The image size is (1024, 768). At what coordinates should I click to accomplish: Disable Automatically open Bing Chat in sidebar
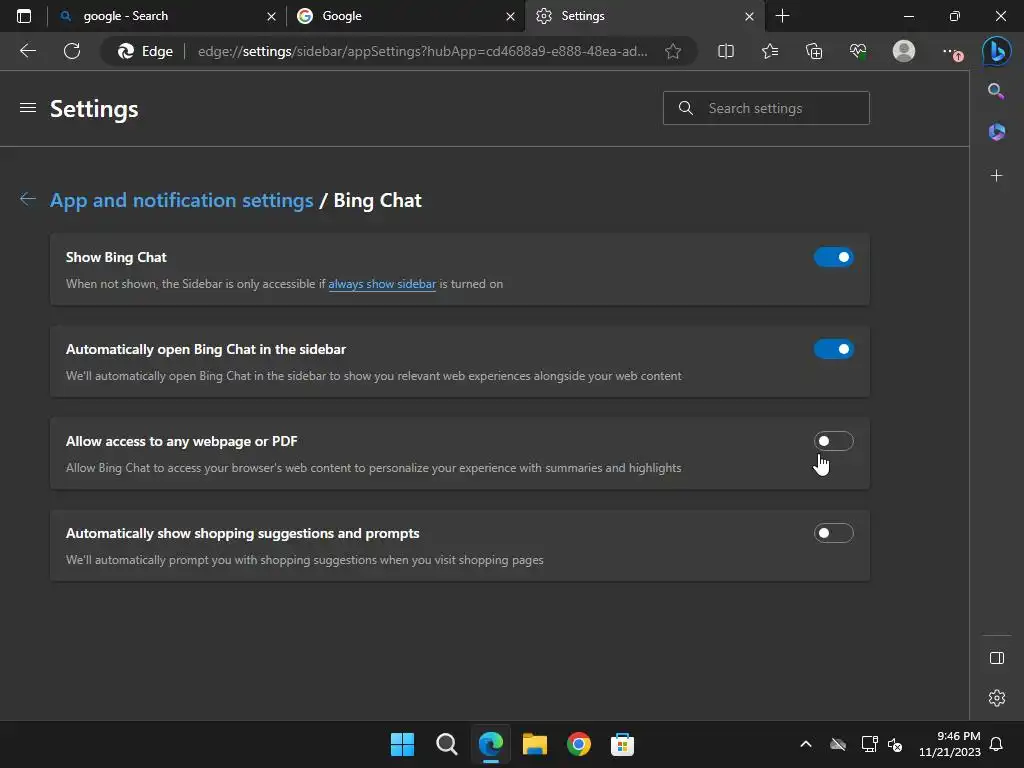click(x=833, y=349)
